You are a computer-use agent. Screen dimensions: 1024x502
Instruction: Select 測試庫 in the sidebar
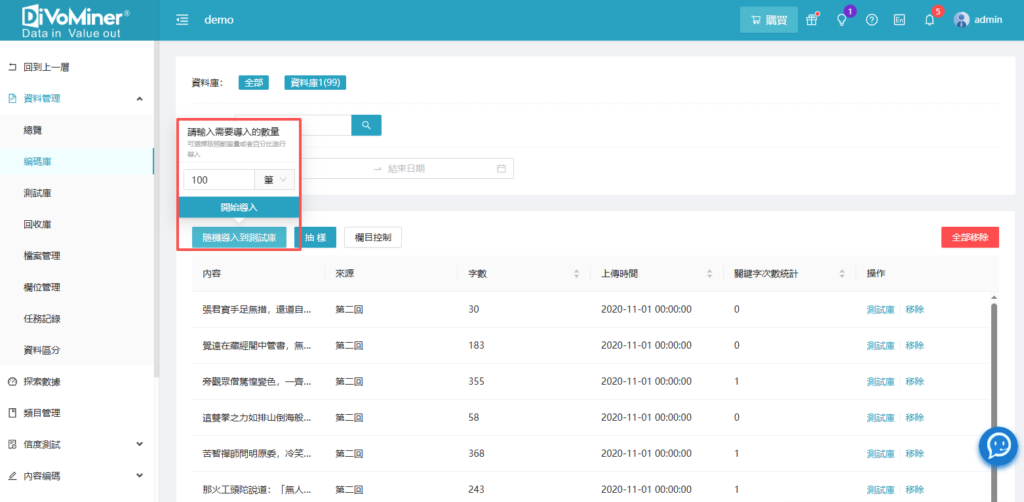point(38,192)
